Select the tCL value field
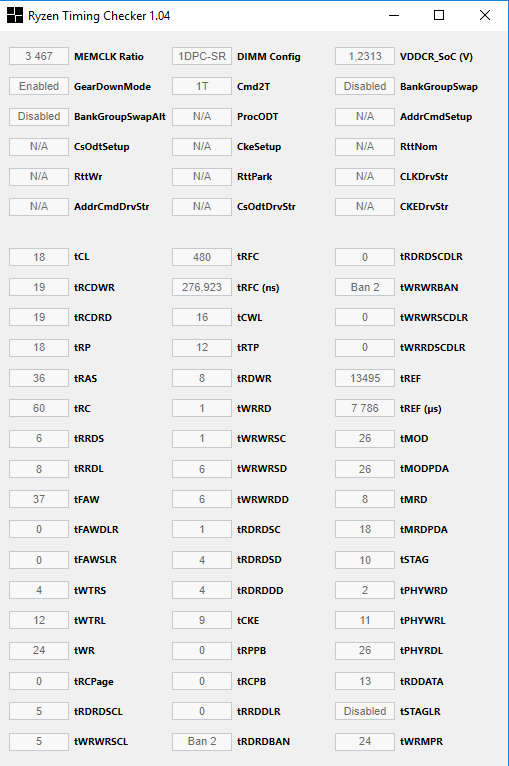Viewport: 509px width, 766px height. tap(39, 257)
